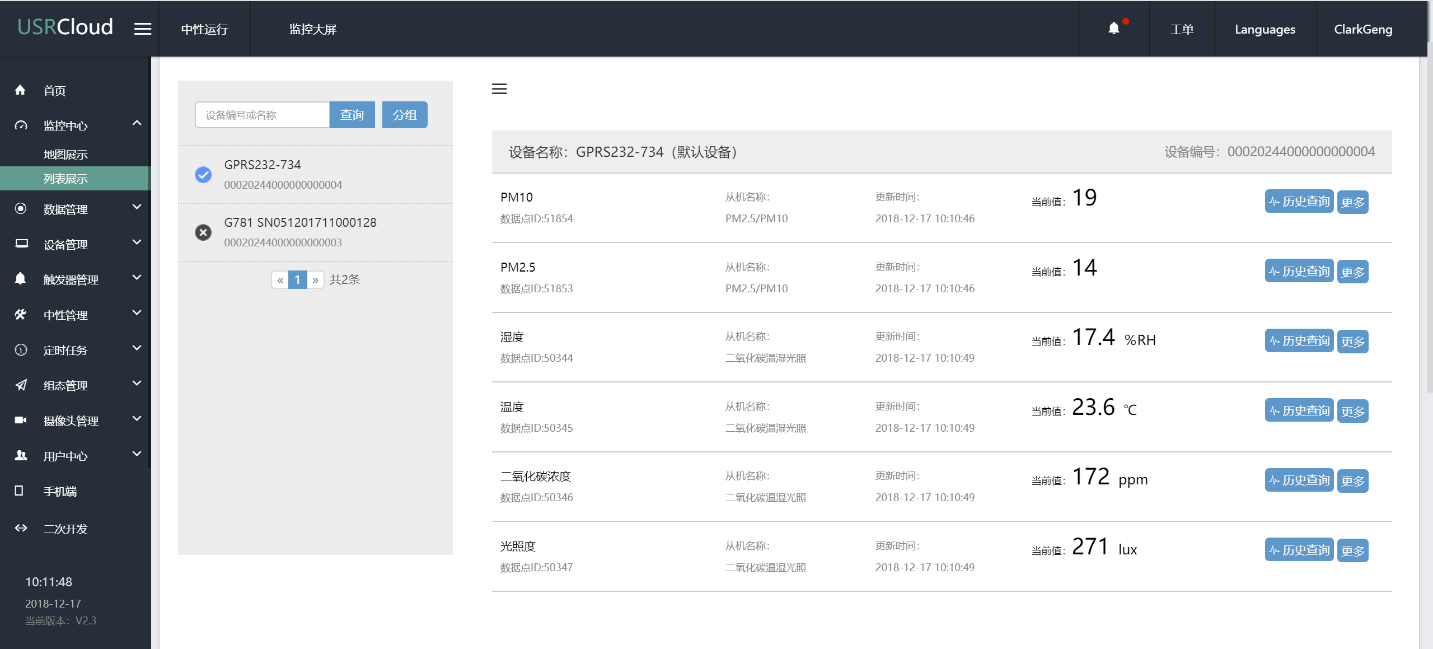Click the home icon for 首页
The image size is (1433, 649).
point(20,90)
